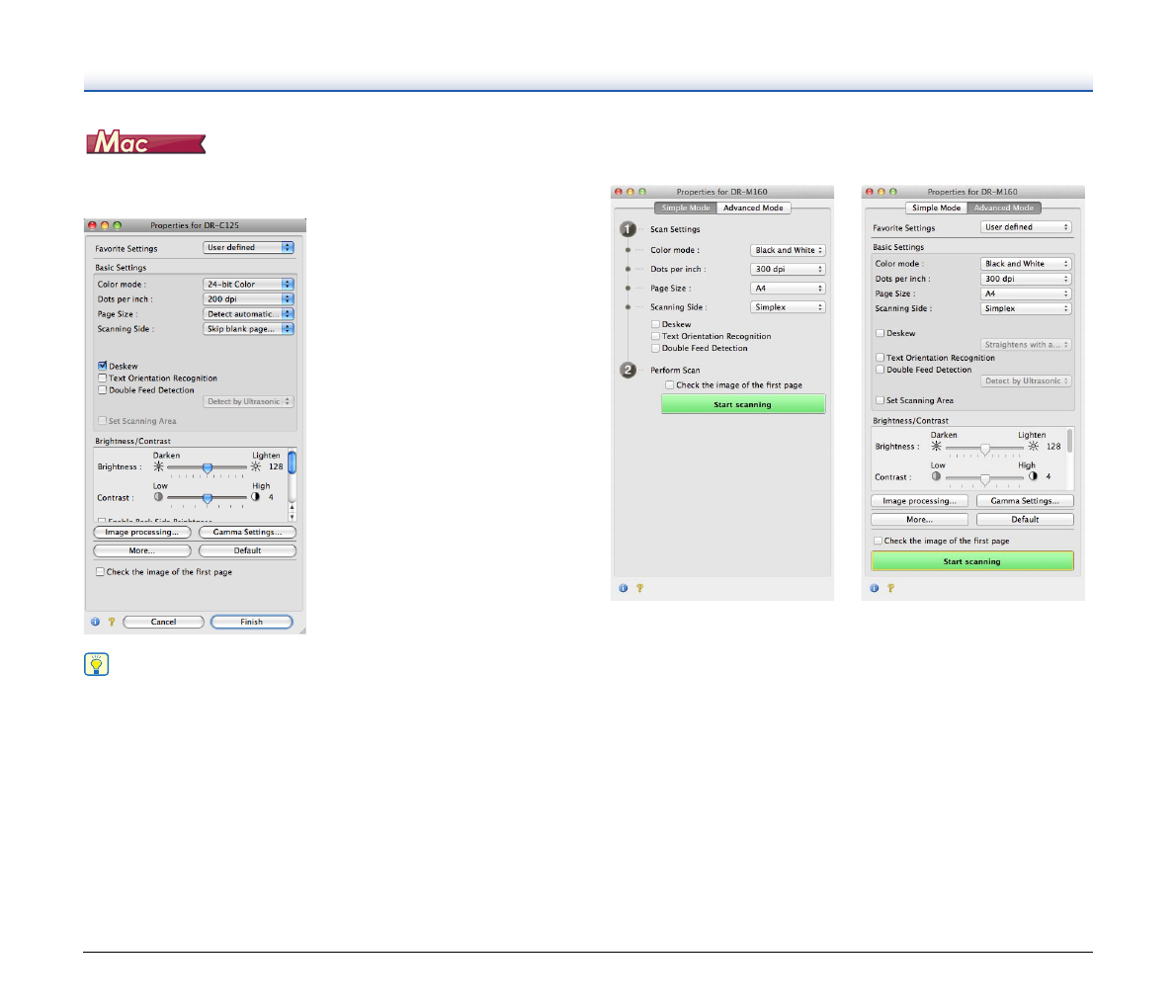Click info icon below the green Simple Mode scan button

pyautogui.click(x=623, y=588)
